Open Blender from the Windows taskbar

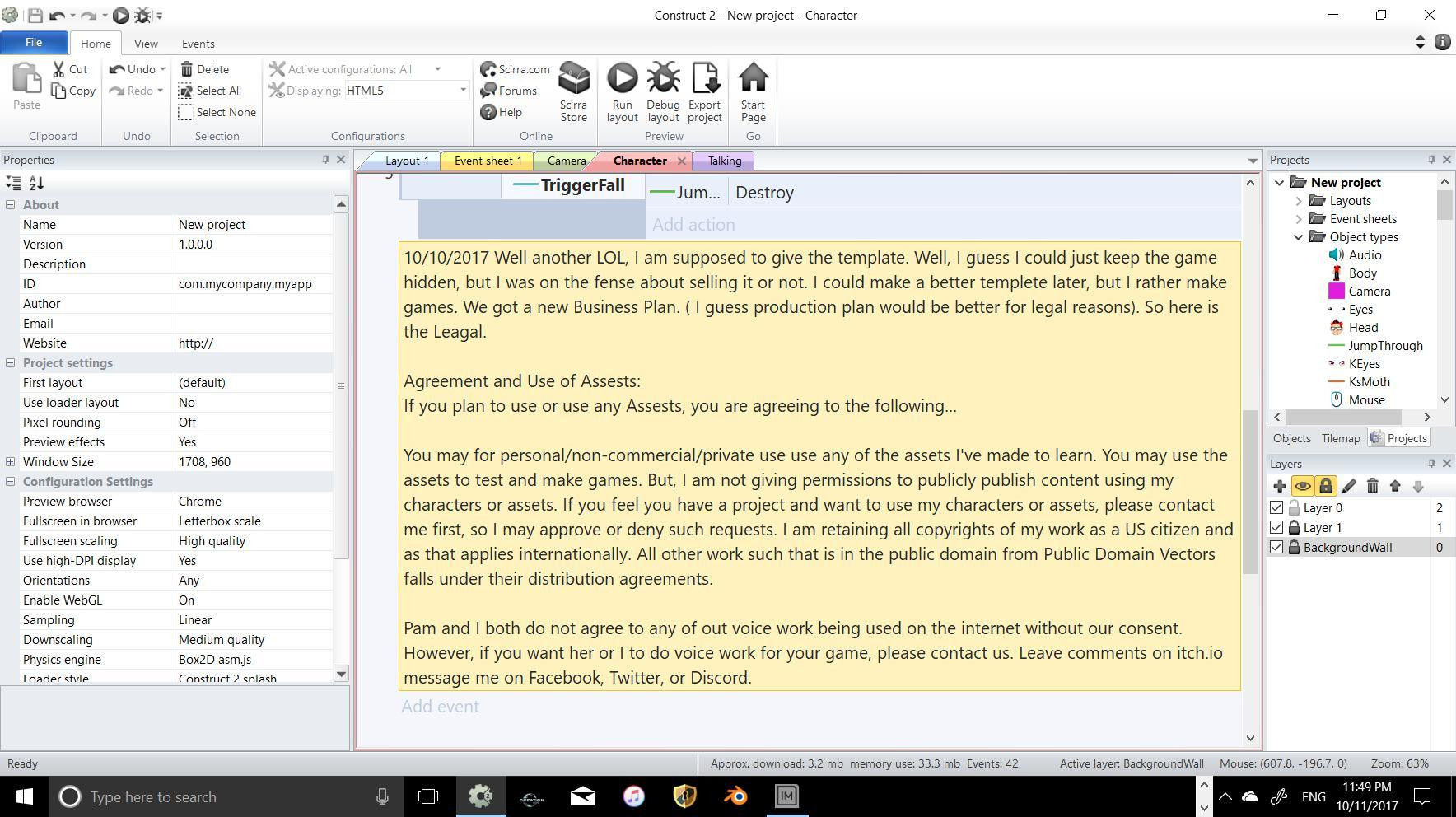coord(736,796)
